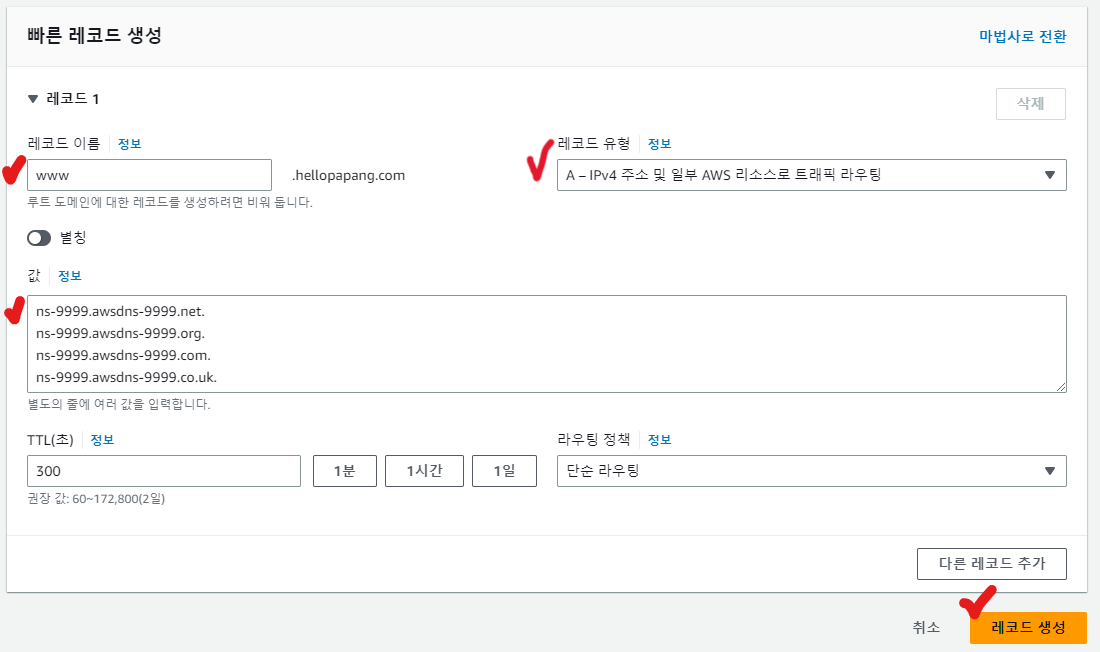The width and height of the screenshot is (1100, 652).
Task: Toggle the 별칭 alias switch
Action: 39,238
